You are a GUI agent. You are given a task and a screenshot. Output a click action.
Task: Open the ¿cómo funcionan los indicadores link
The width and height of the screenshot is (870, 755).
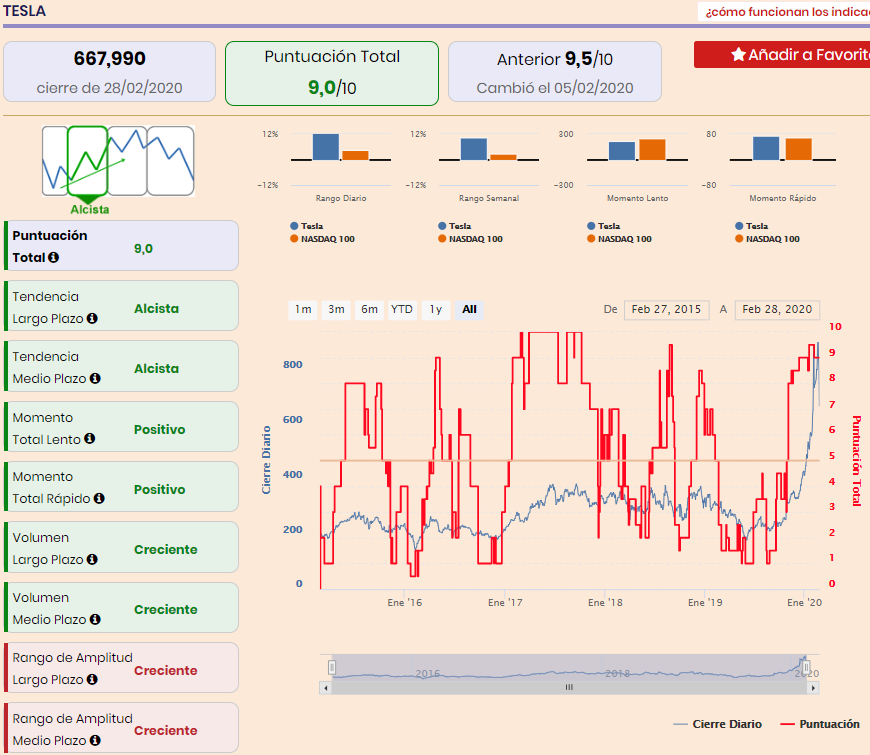787,12
